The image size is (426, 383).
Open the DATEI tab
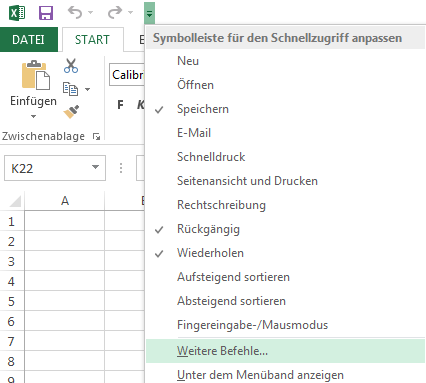(29, 40)
